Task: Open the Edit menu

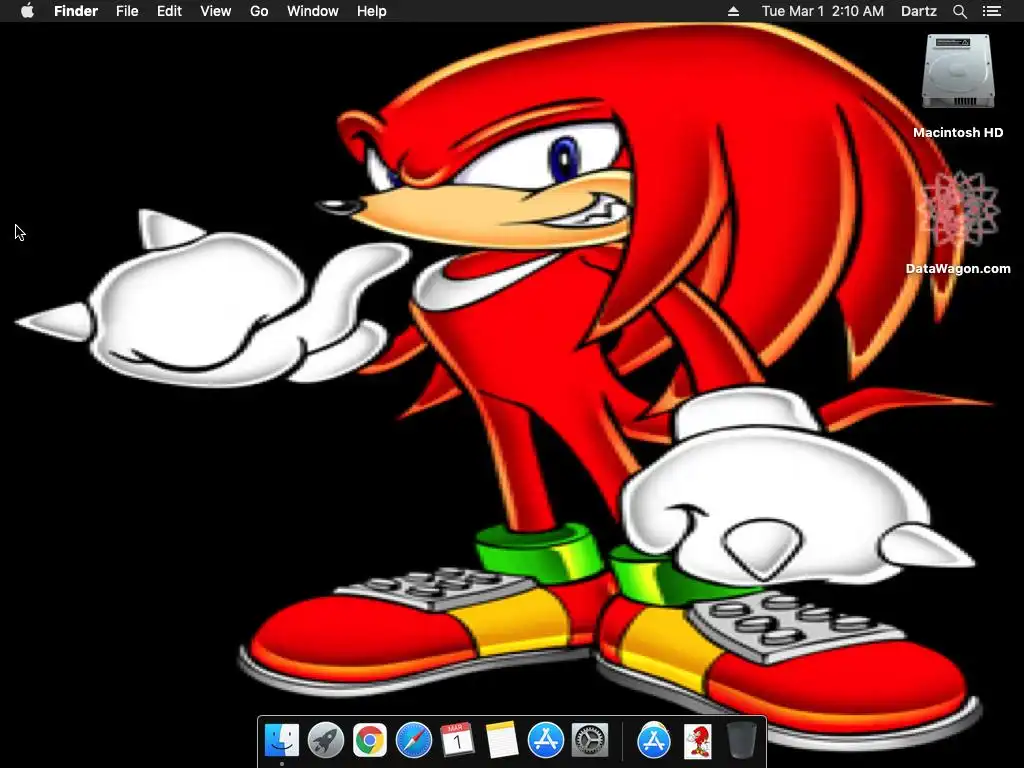Action: coord(169,11)
